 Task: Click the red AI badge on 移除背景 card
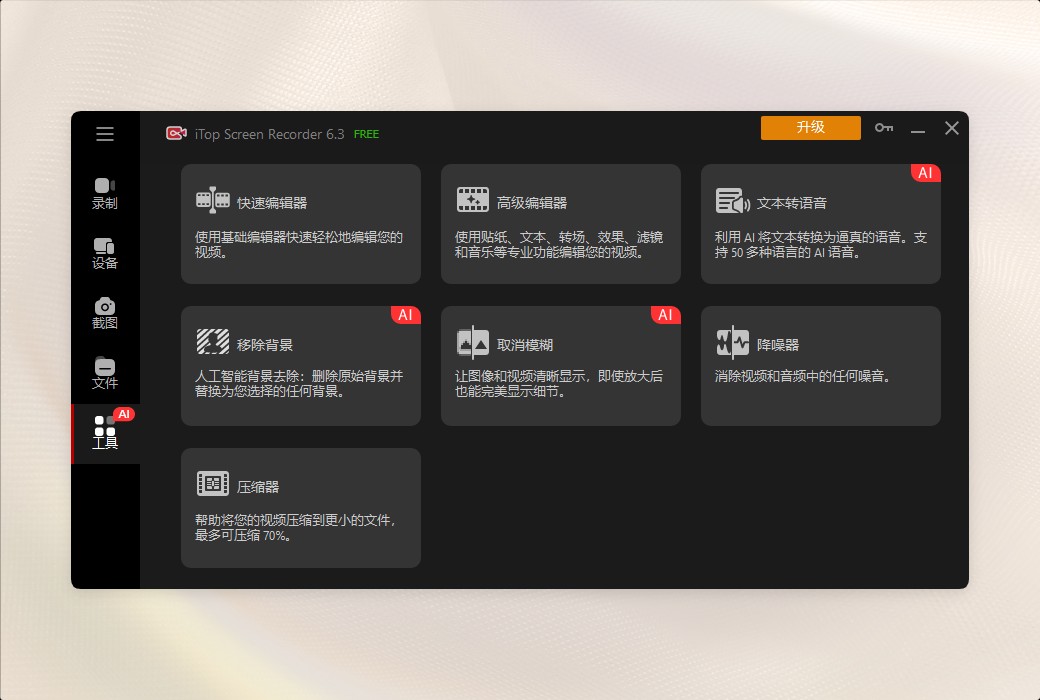tap(406, 315)
